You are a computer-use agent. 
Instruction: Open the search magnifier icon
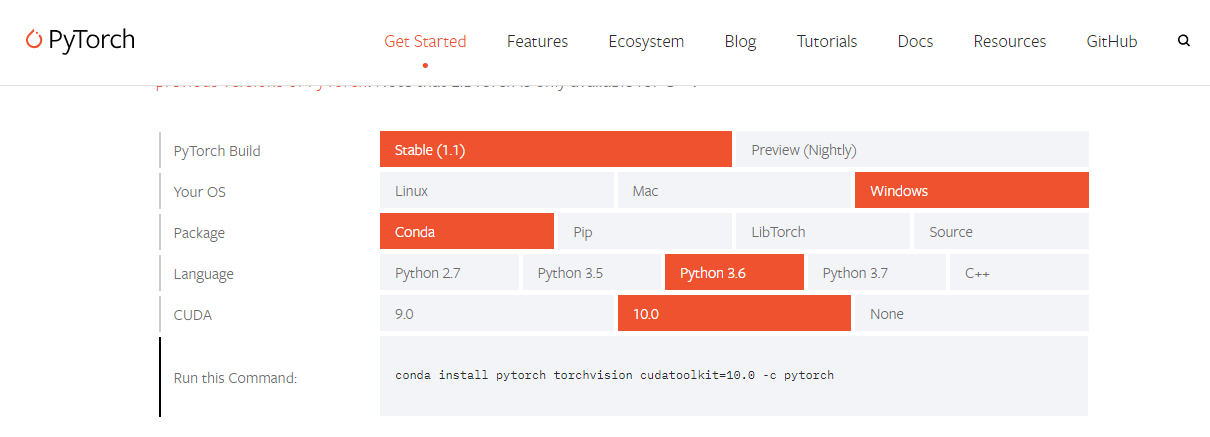pos(1184,41)
